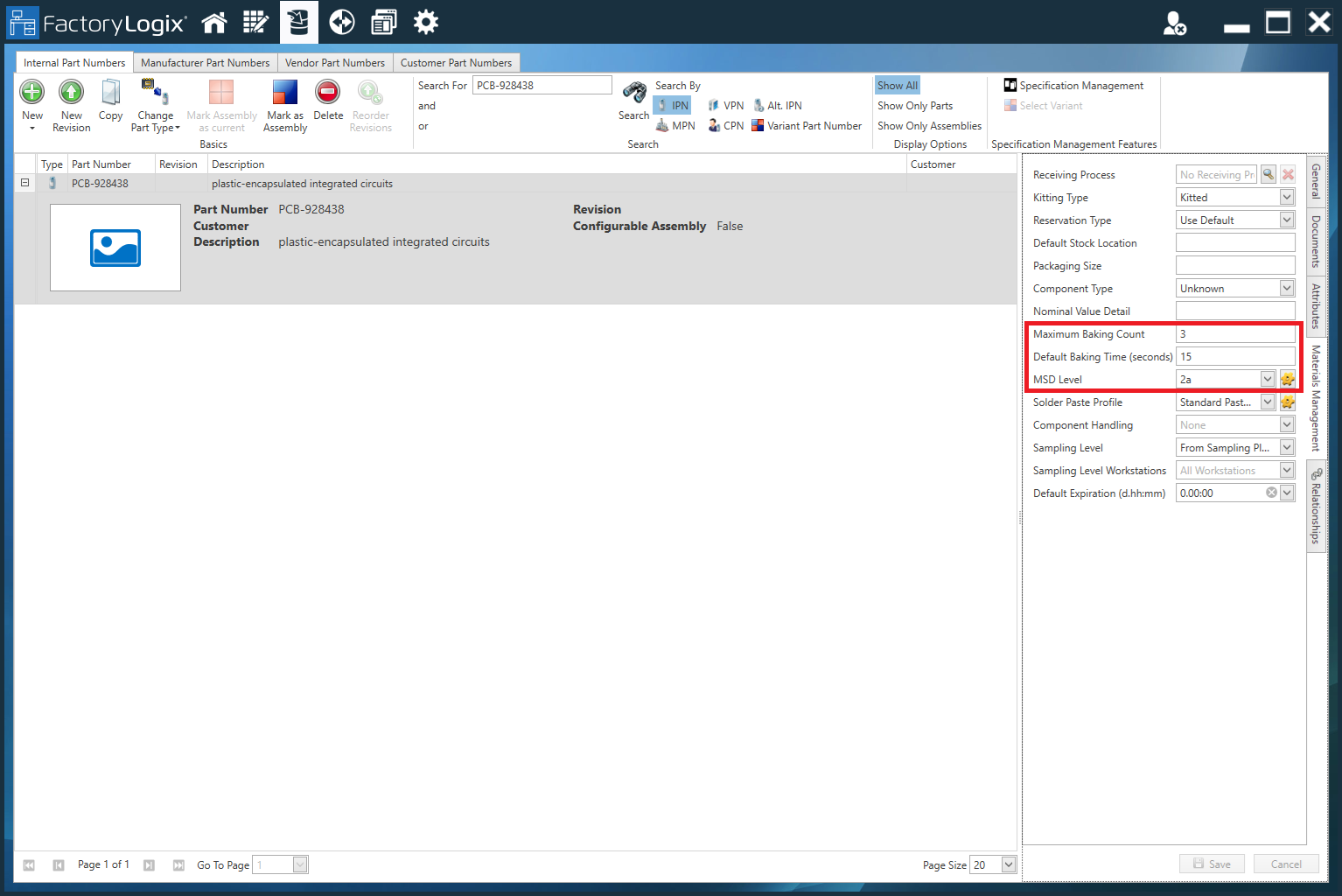Viewport: 1342px width, 896px height.
Task: Save the part changes
Action: point(1212,864)
